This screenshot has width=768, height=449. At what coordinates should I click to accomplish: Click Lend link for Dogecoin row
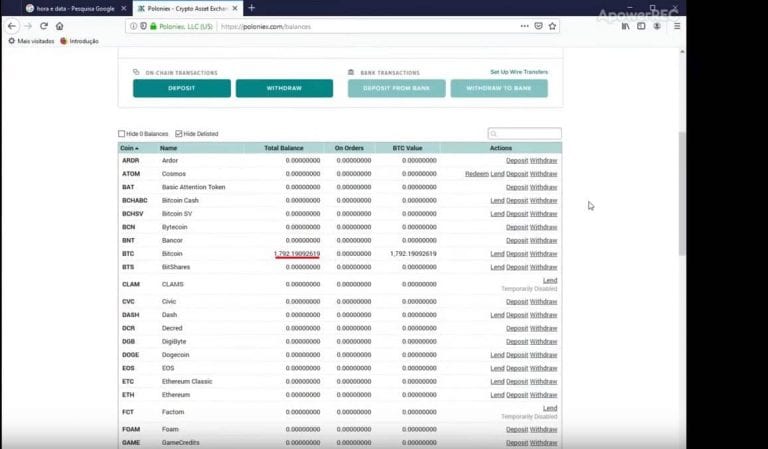tap(497, 354)
